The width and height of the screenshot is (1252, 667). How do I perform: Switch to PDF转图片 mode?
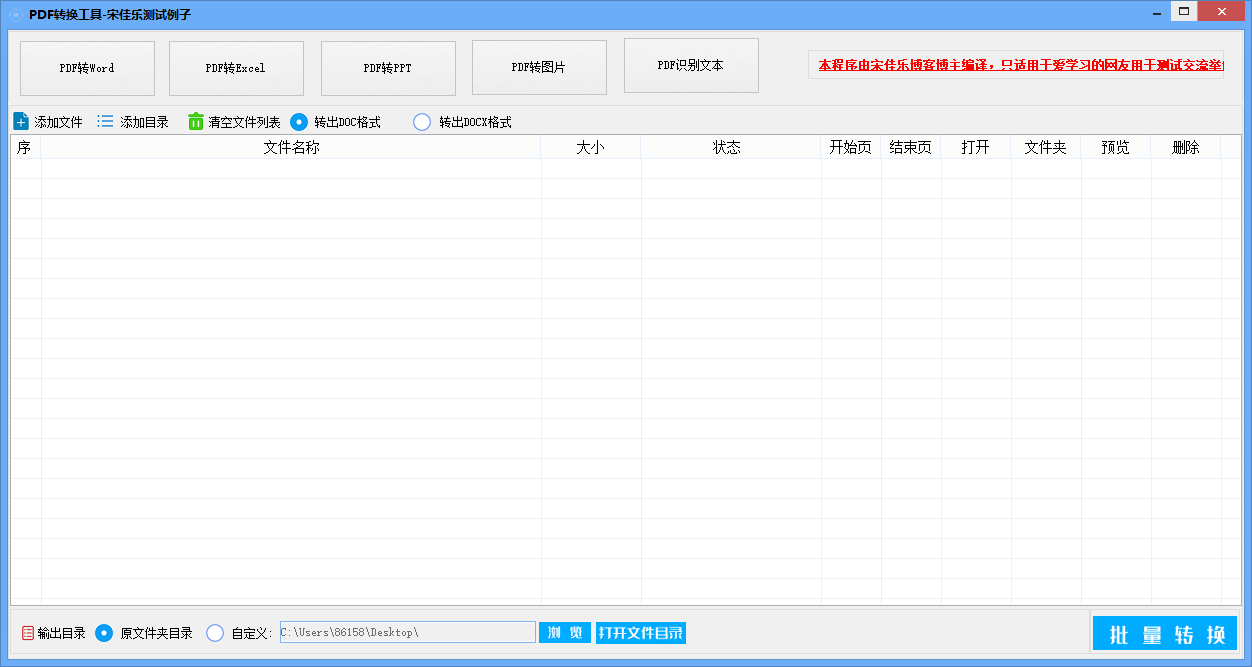(x=539, y=67)
